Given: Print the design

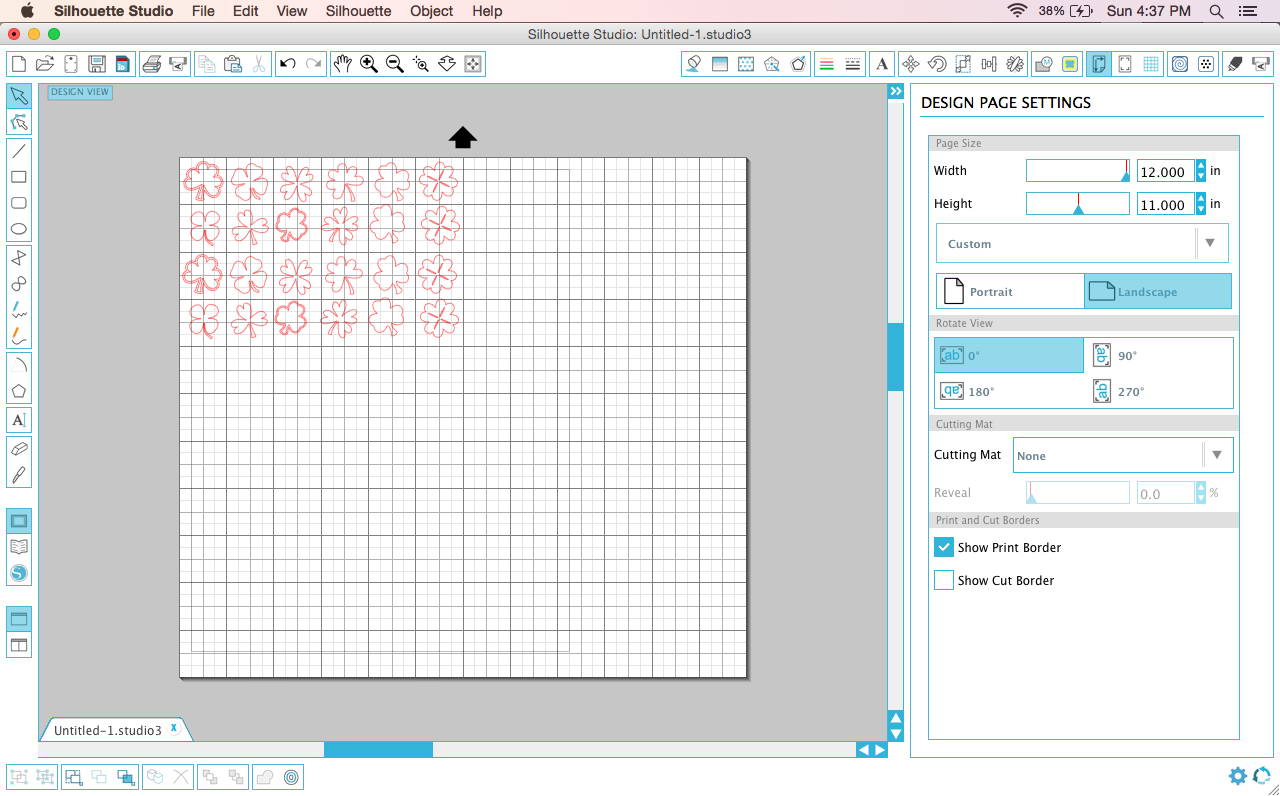Looking at the screenshot, I should click(x=152, y=64).
